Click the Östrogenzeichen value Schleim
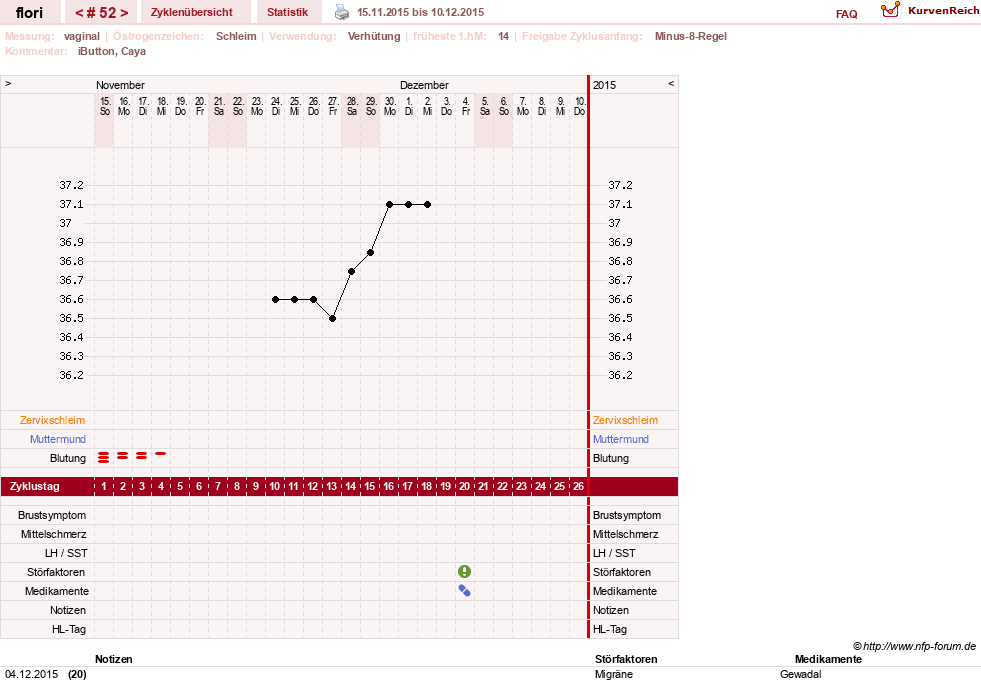 click(x=236, y=36)
